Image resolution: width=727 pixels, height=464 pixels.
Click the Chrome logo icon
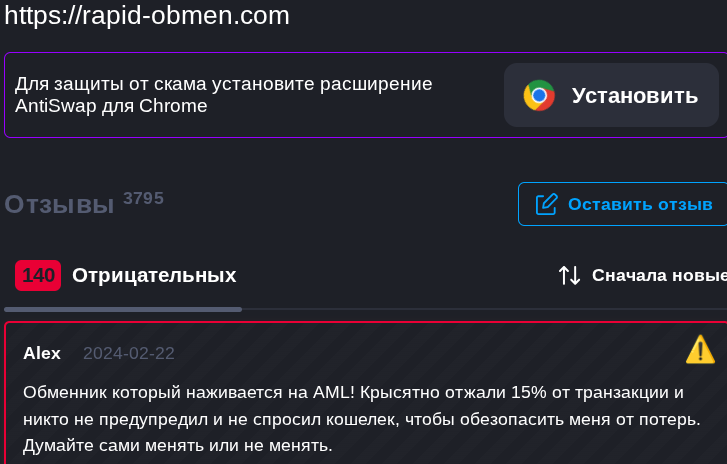[x=539, y=96]
